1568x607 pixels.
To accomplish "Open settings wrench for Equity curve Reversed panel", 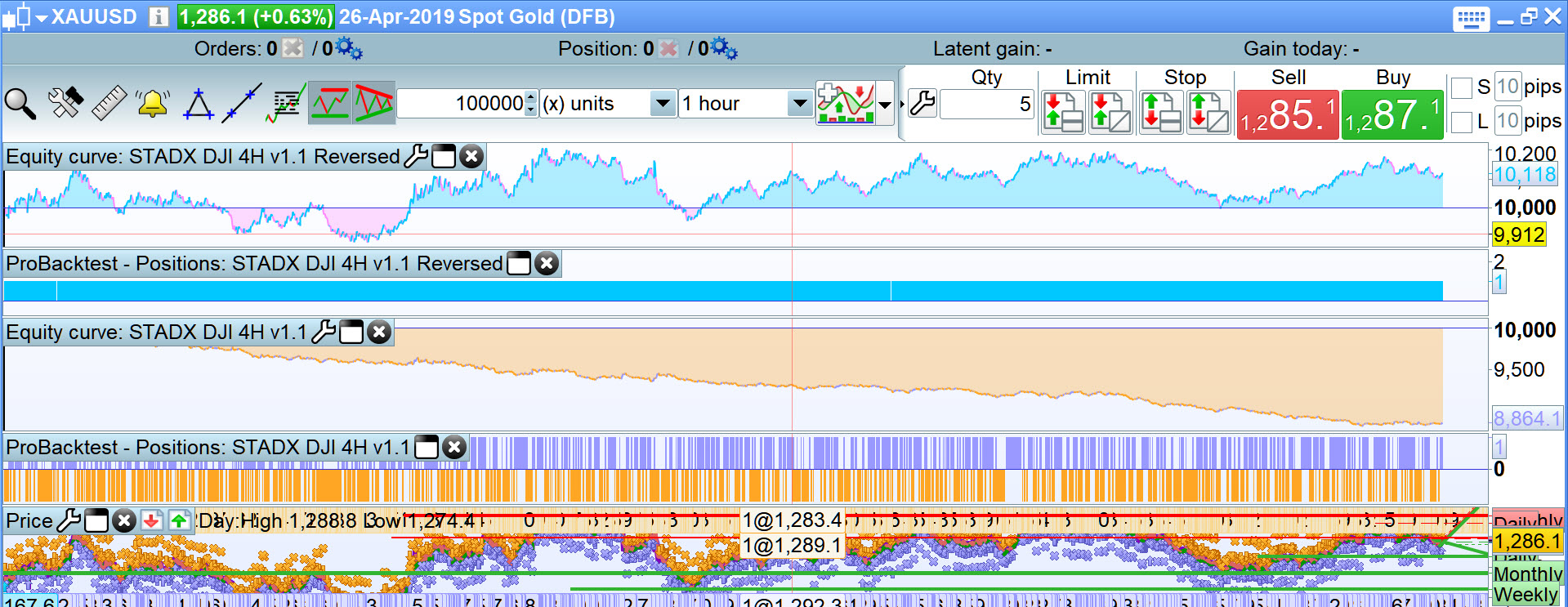I will click(x=416, y=155).
